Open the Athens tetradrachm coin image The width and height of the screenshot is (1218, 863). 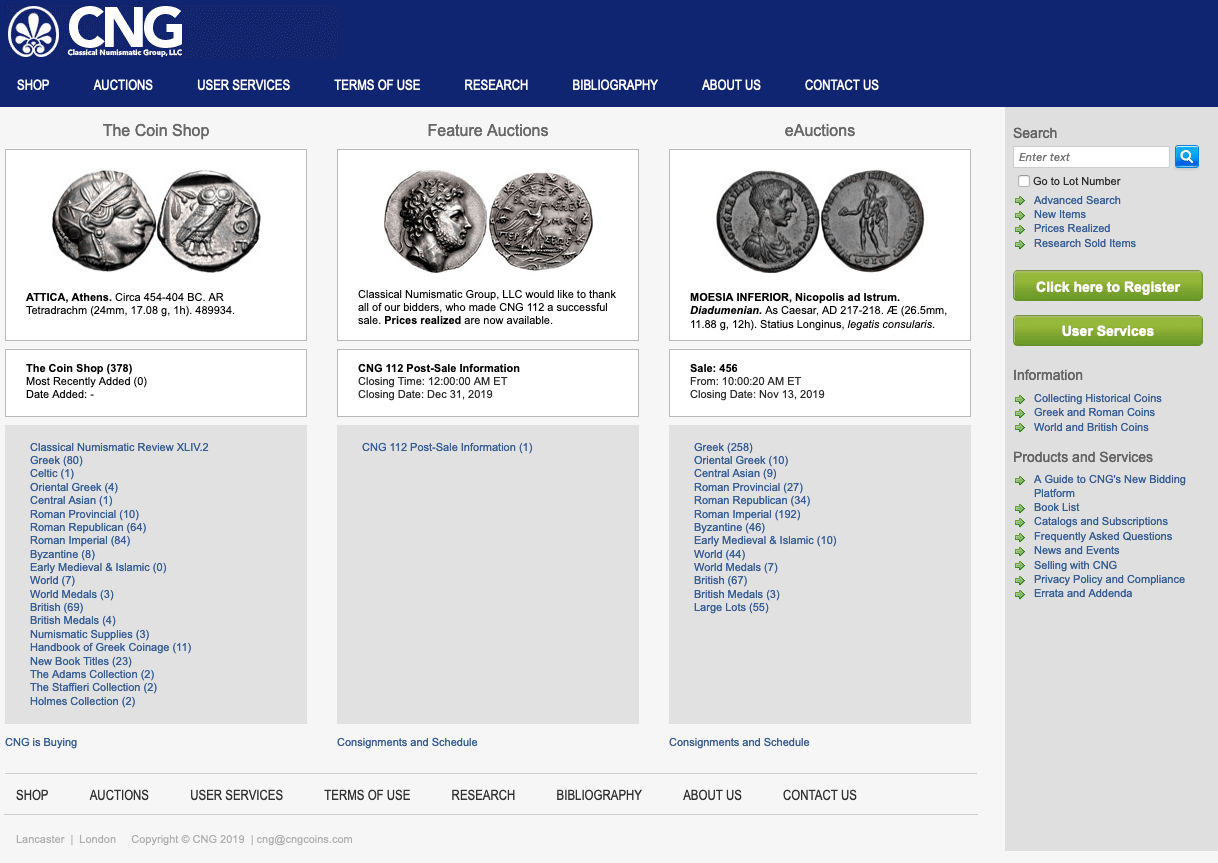156,220
